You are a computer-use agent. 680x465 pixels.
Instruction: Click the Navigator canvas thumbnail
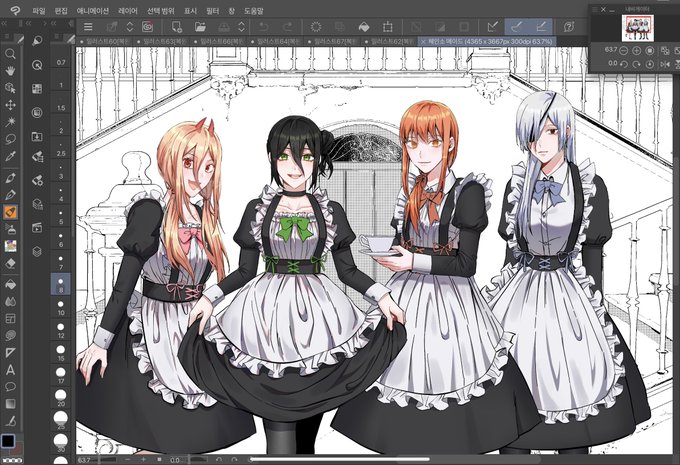click(638, 28)
